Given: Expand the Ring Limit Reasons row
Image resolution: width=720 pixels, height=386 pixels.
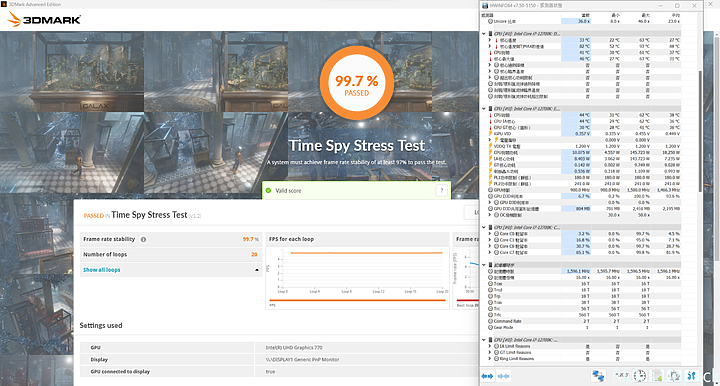Looking at the screenshot, I should pyautogui.click(x=490, y=358).
